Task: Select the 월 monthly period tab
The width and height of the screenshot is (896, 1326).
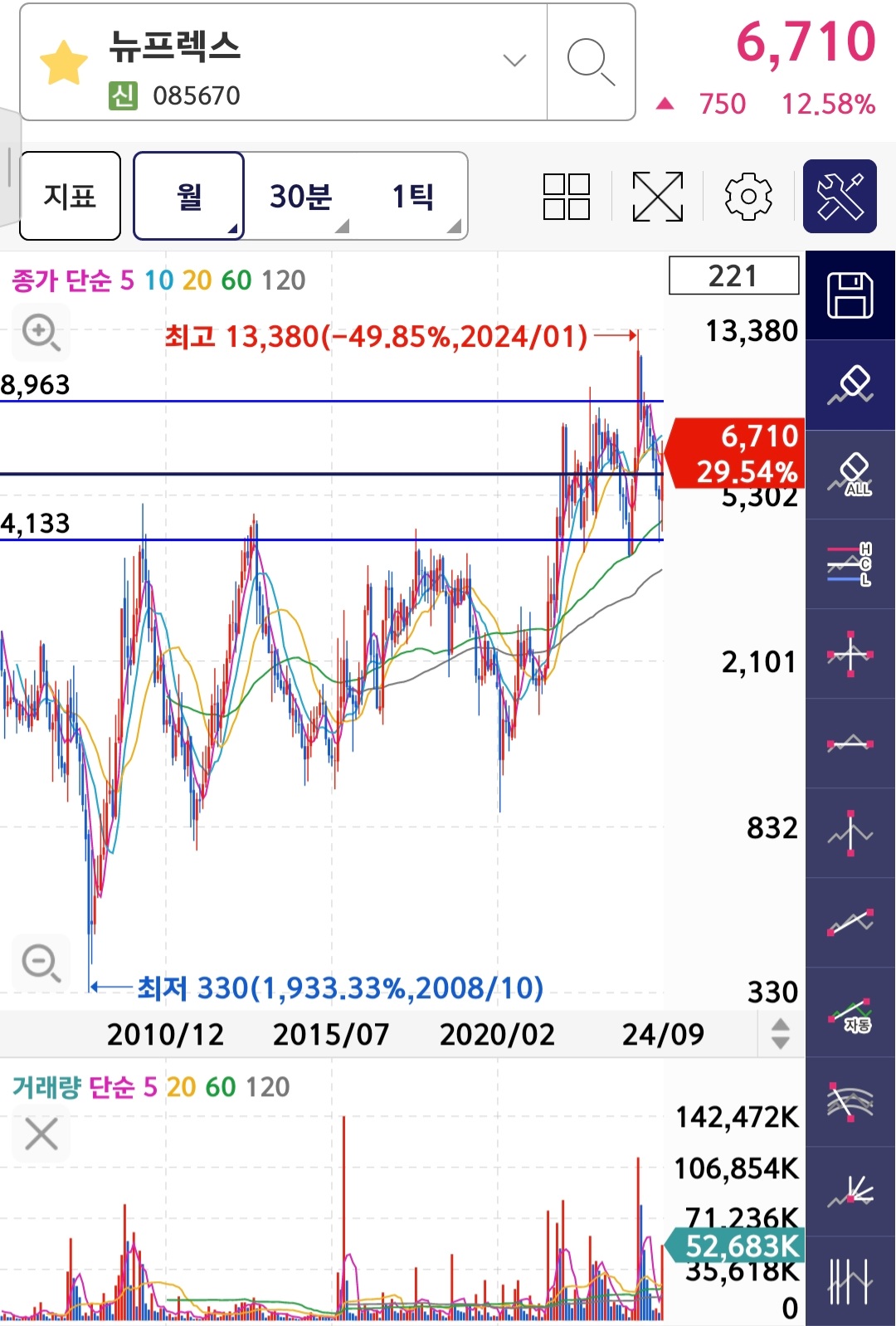Action: 188,196
